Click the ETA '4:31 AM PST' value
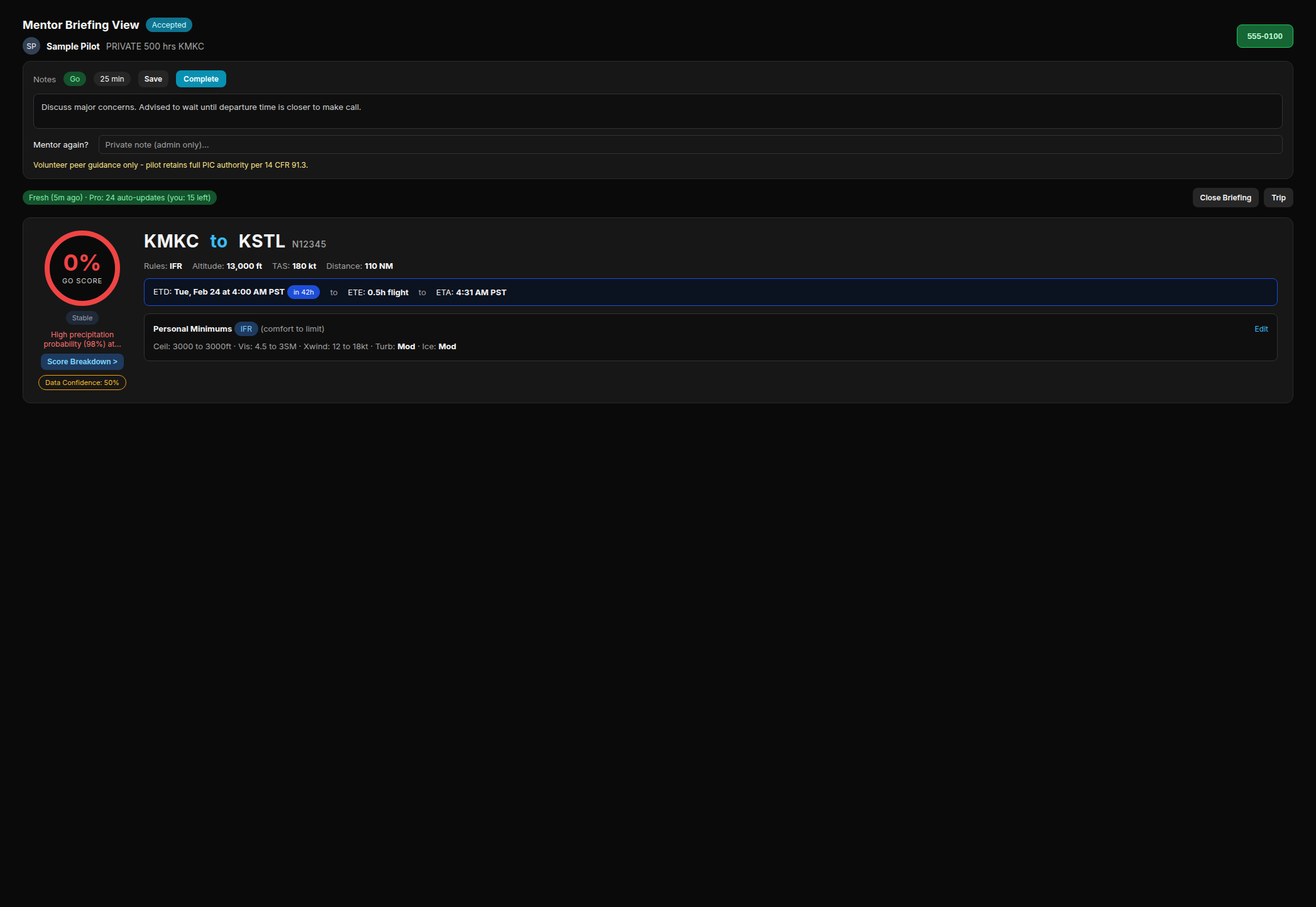 click(x=481, y=293)
